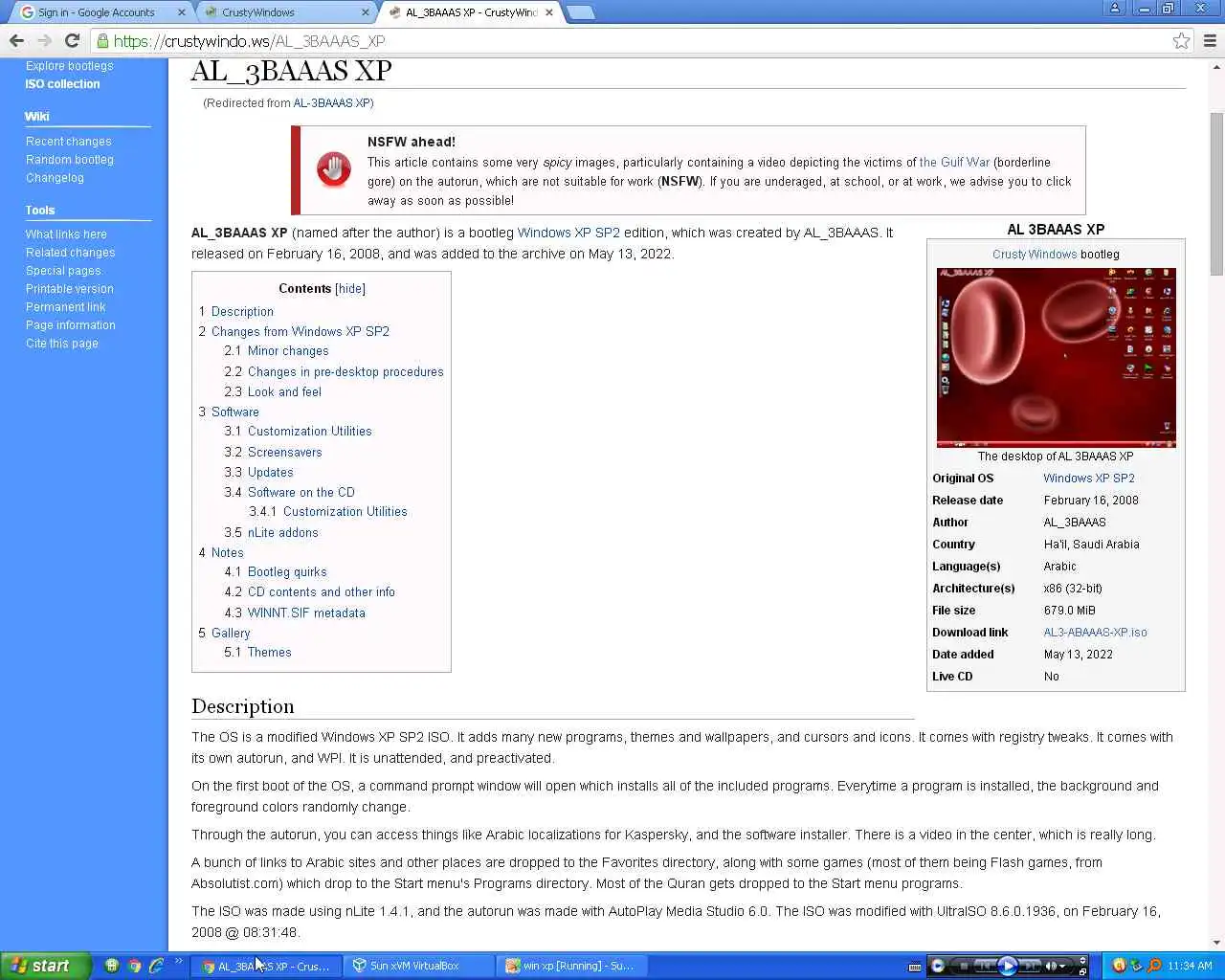Click the Chrome user profile icon
The width and height of the screenshot is (1225, 980).
coord(1115,9)
